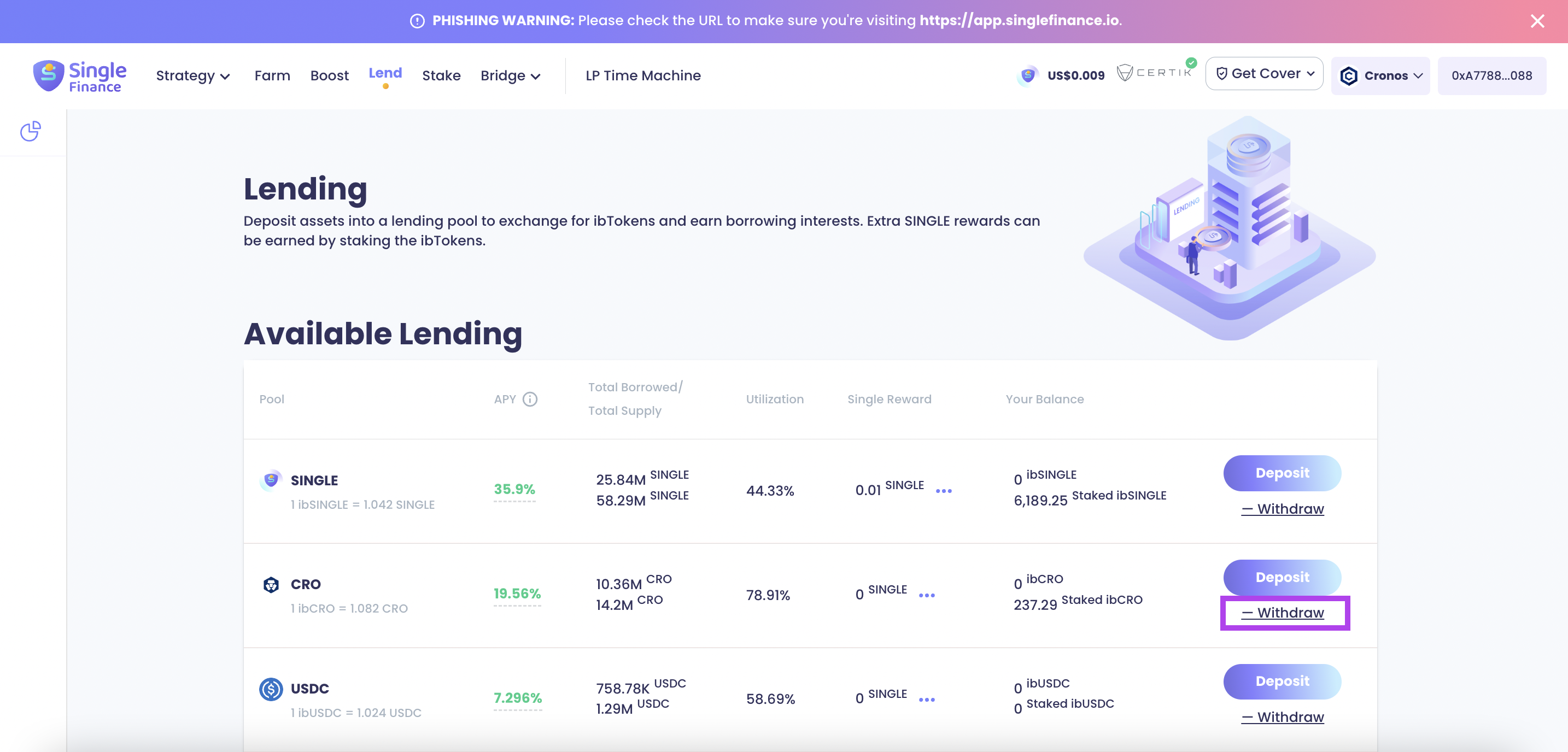
Task: Expand the Bridge menu
Action: (x=510, y=75)
